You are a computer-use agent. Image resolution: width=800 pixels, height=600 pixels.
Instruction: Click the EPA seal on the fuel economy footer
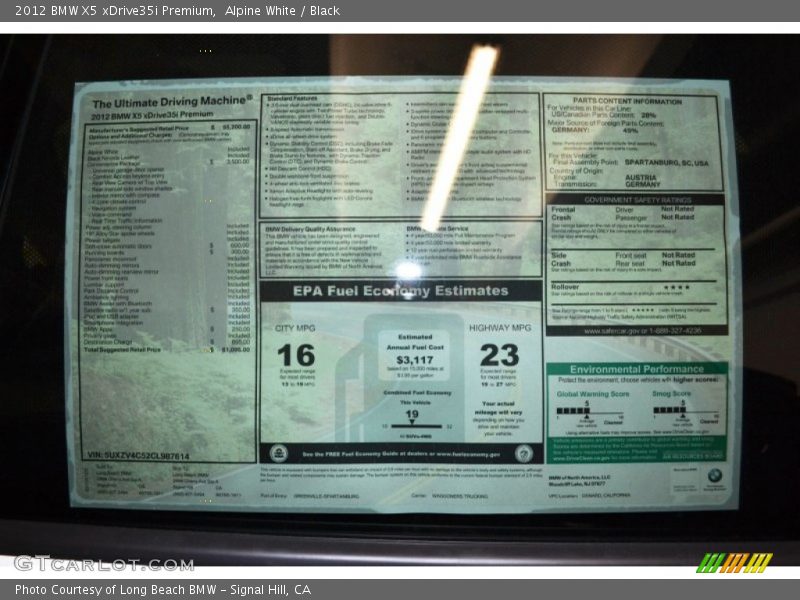coord(279,453)
